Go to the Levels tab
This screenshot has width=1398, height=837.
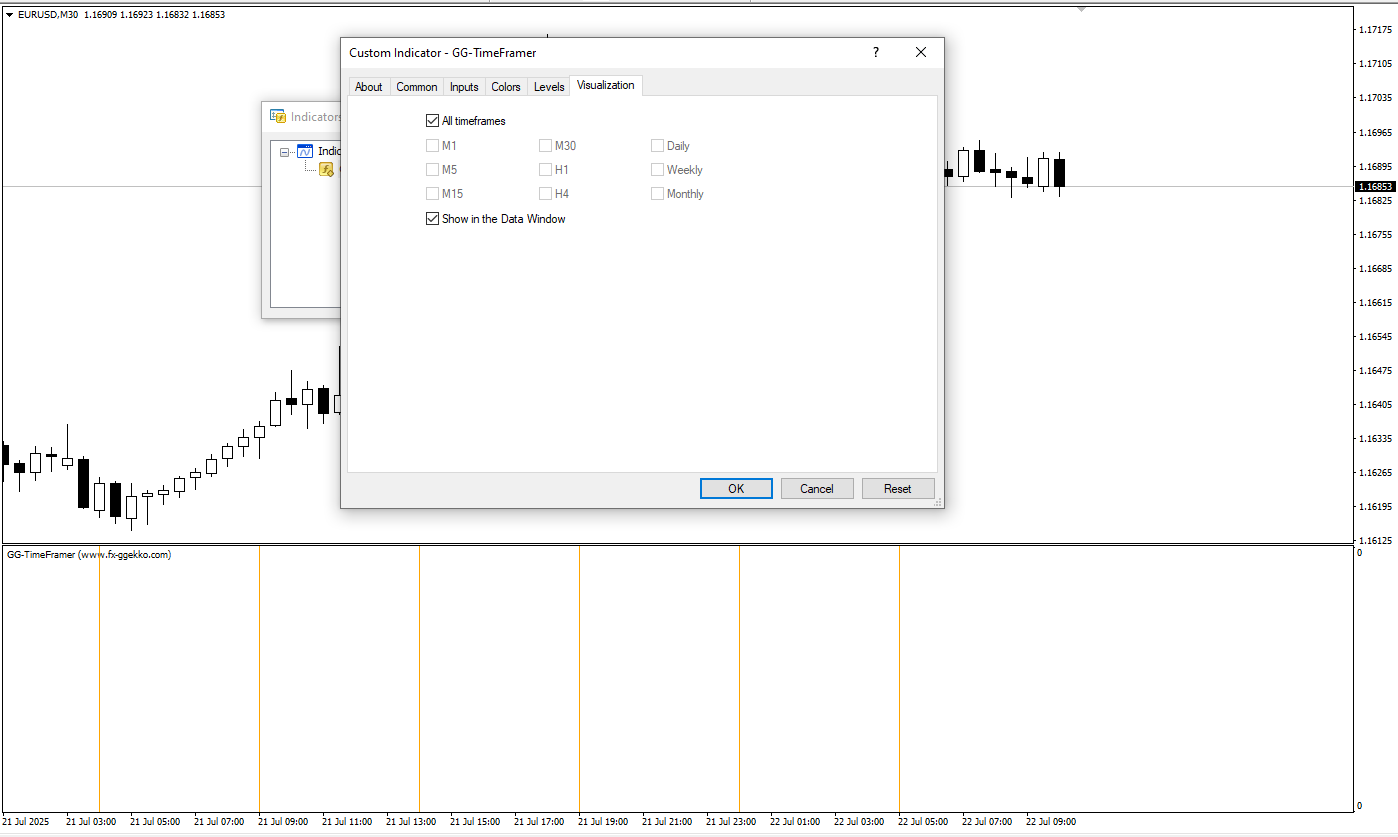pyautogui.click(x=549, y=87)
